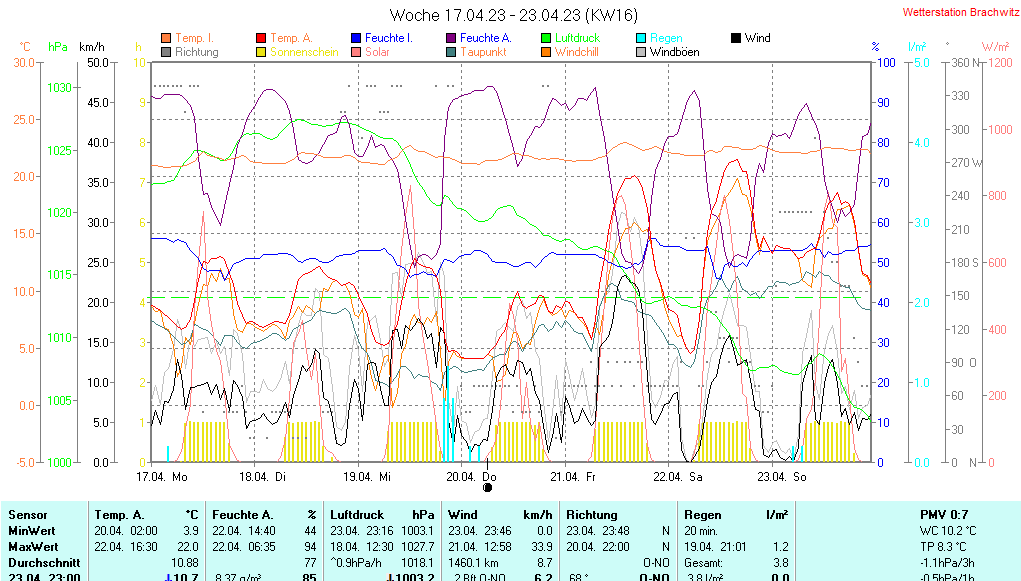
Task: Click the red Temp. A. legend swatch
Action: tap(261, 38)
